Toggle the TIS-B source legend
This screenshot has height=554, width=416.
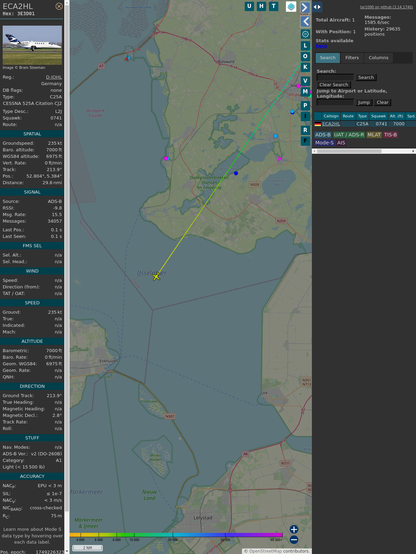pyautogui.click(x=390, y=135)
